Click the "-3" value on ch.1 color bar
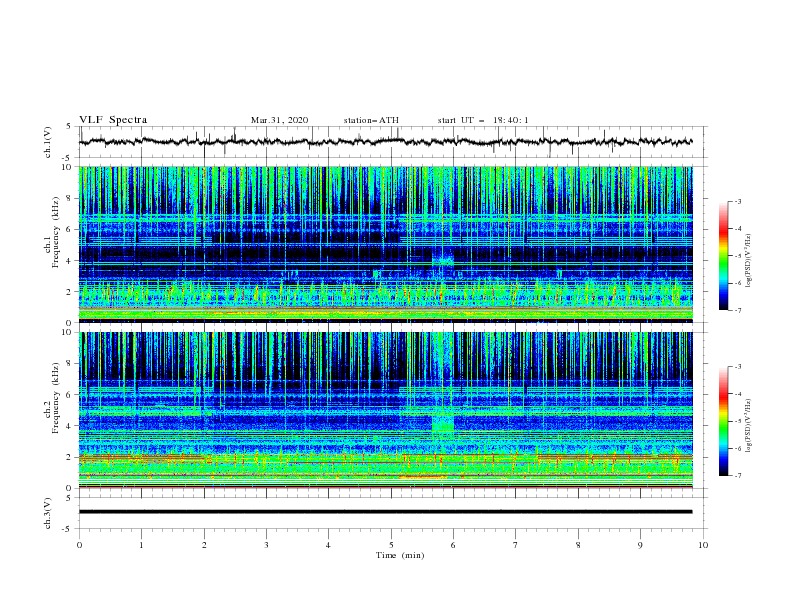Image resolution: width=792 pixels, height=612 pixels. [737, 201]
